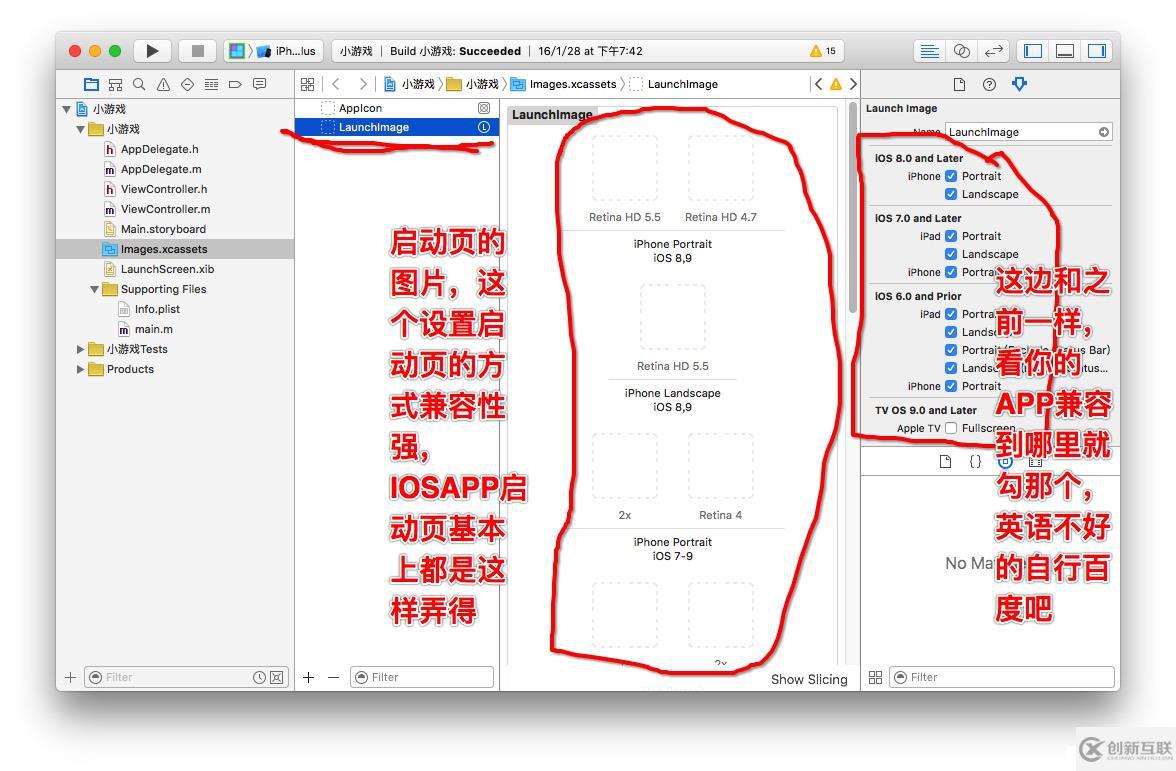
Task: Collapse the 小游戏 group folder
Action: [80, 130]
